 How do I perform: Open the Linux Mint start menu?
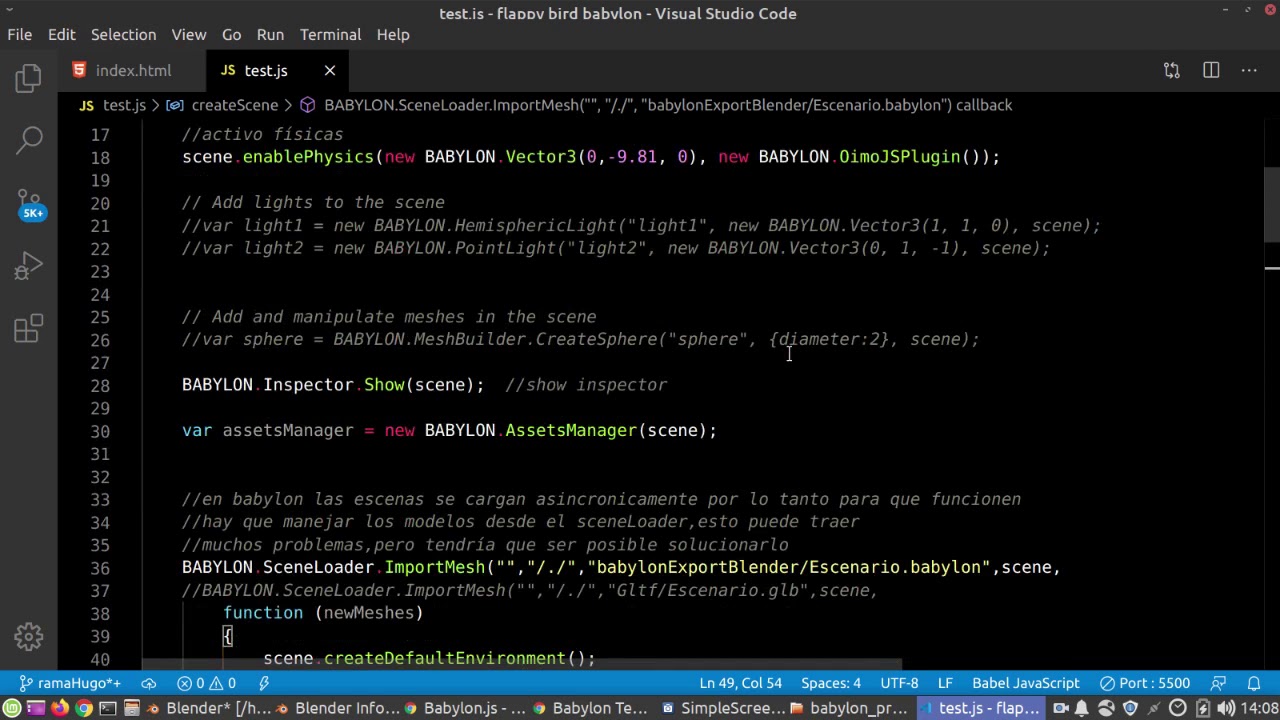pos(12,709)
